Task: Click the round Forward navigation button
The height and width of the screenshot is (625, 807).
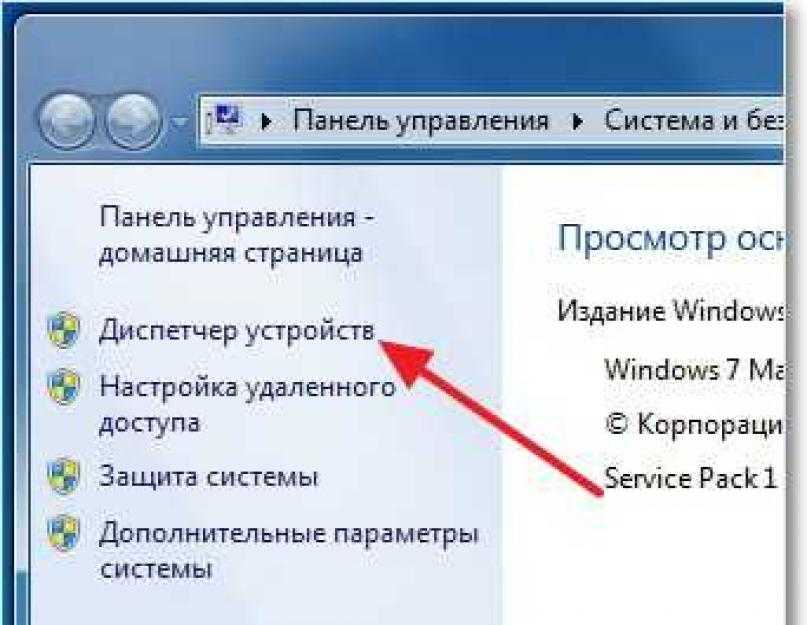Action: click(133, 120)
